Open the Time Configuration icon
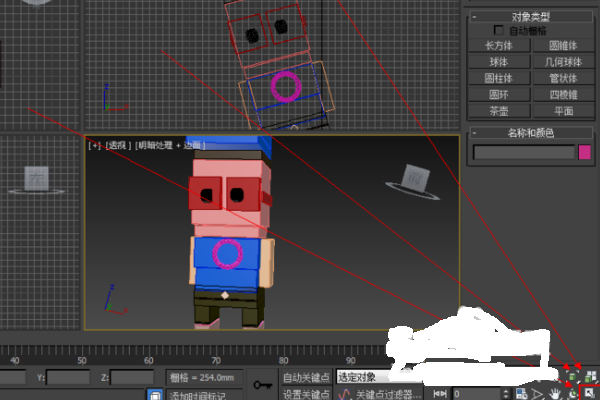Image resolution: width=600 pixels, height=400 pixels. [x=522, y=394]
